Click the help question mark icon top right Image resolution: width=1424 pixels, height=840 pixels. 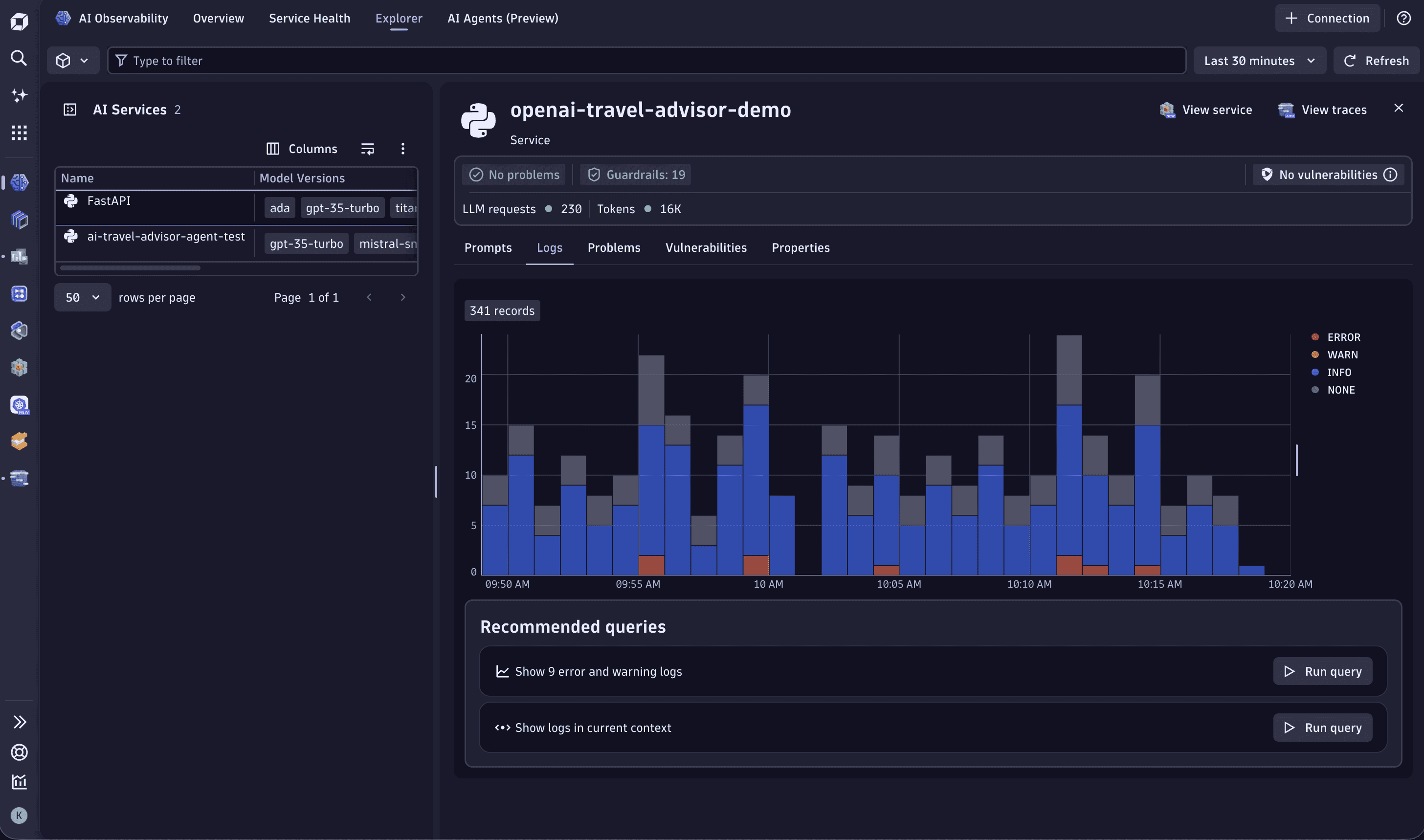pos(1404,18)
